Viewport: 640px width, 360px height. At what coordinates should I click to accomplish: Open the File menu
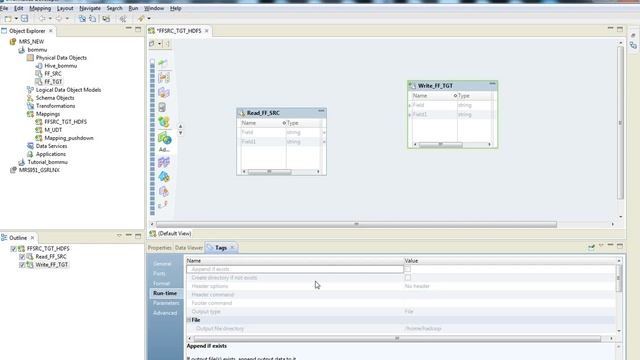(4, 8)
